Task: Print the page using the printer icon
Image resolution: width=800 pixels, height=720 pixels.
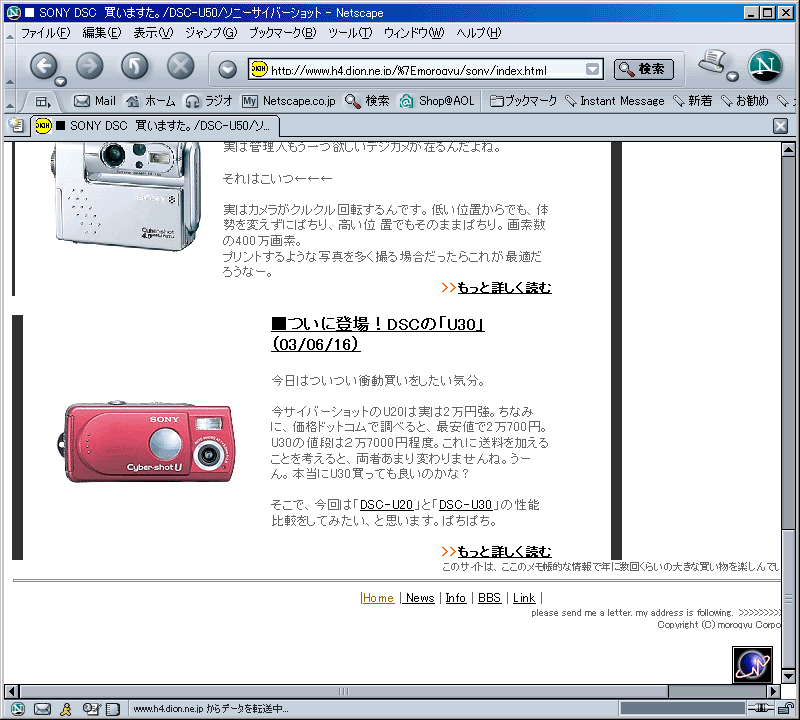Action: (x=713, y=62)
